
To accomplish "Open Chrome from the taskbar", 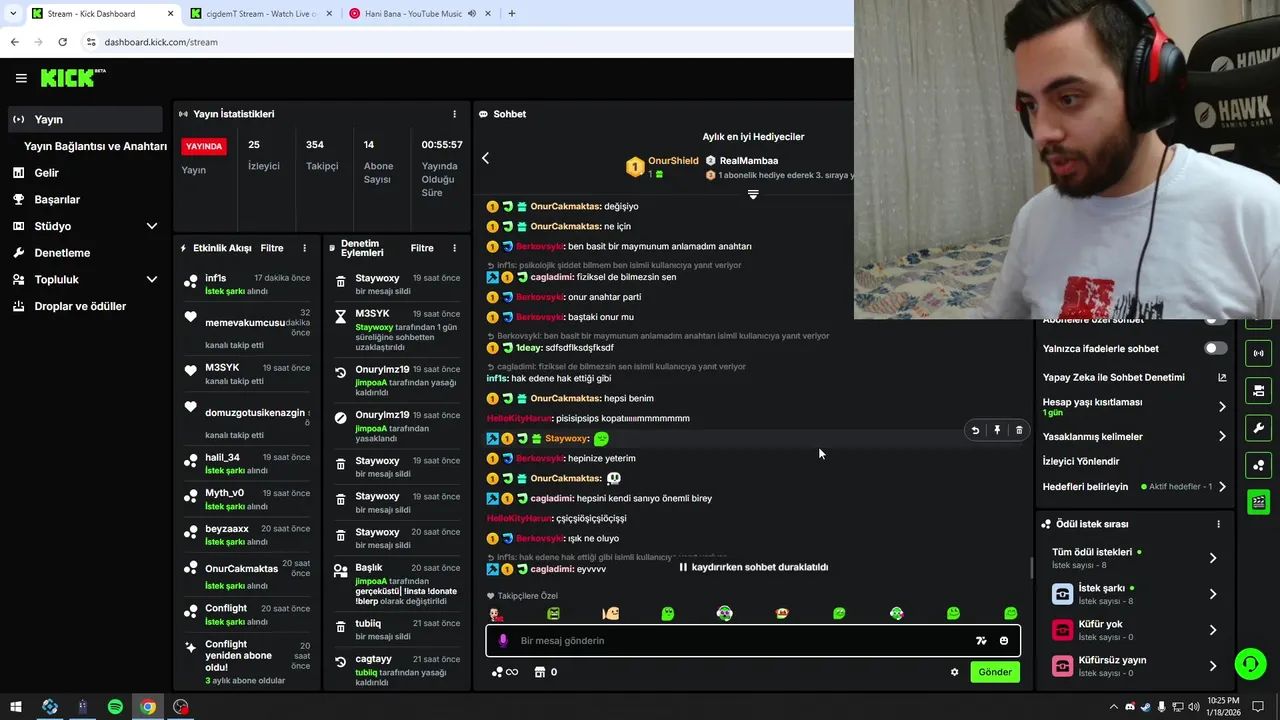I will coord(148,707).
